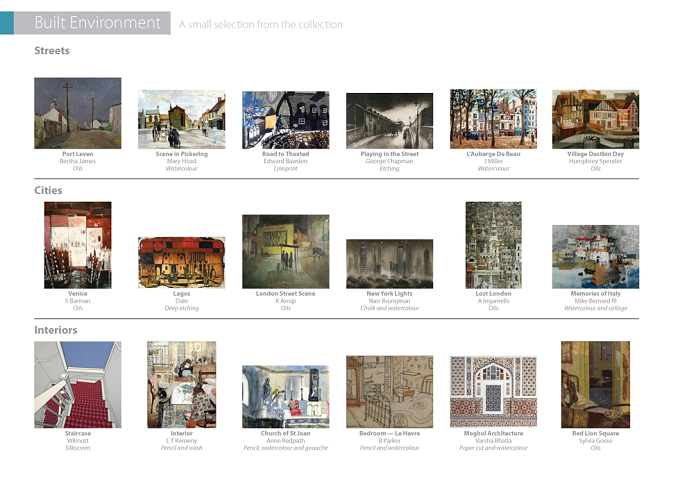
Task: Click the 'L'Auberge De Beau' caption title
Action: coord(494,154)
